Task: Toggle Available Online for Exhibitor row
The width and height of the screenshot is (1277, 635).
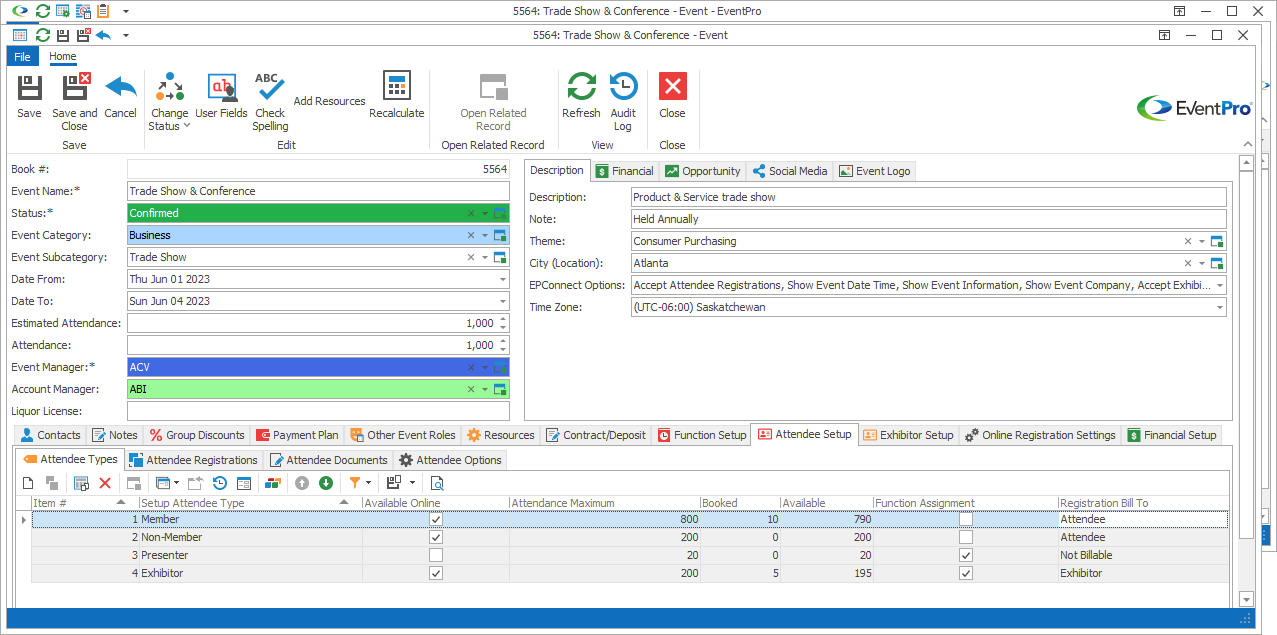Action: [435, 574]
